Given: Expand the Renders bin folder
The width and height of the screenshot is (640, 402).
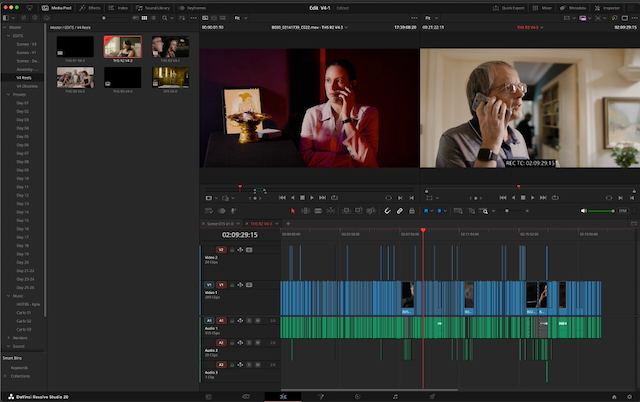Looking at the screenshot, I should point(9,338).
